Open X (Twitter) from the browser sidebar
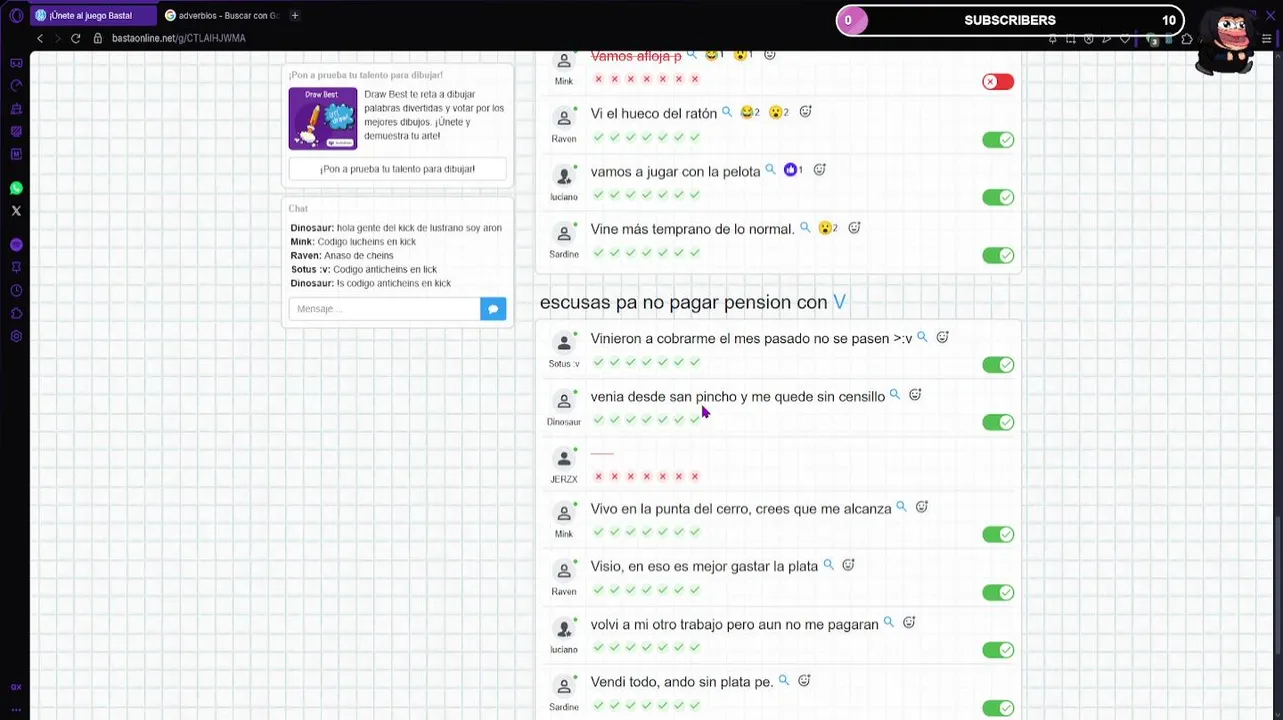 (16, 211)
